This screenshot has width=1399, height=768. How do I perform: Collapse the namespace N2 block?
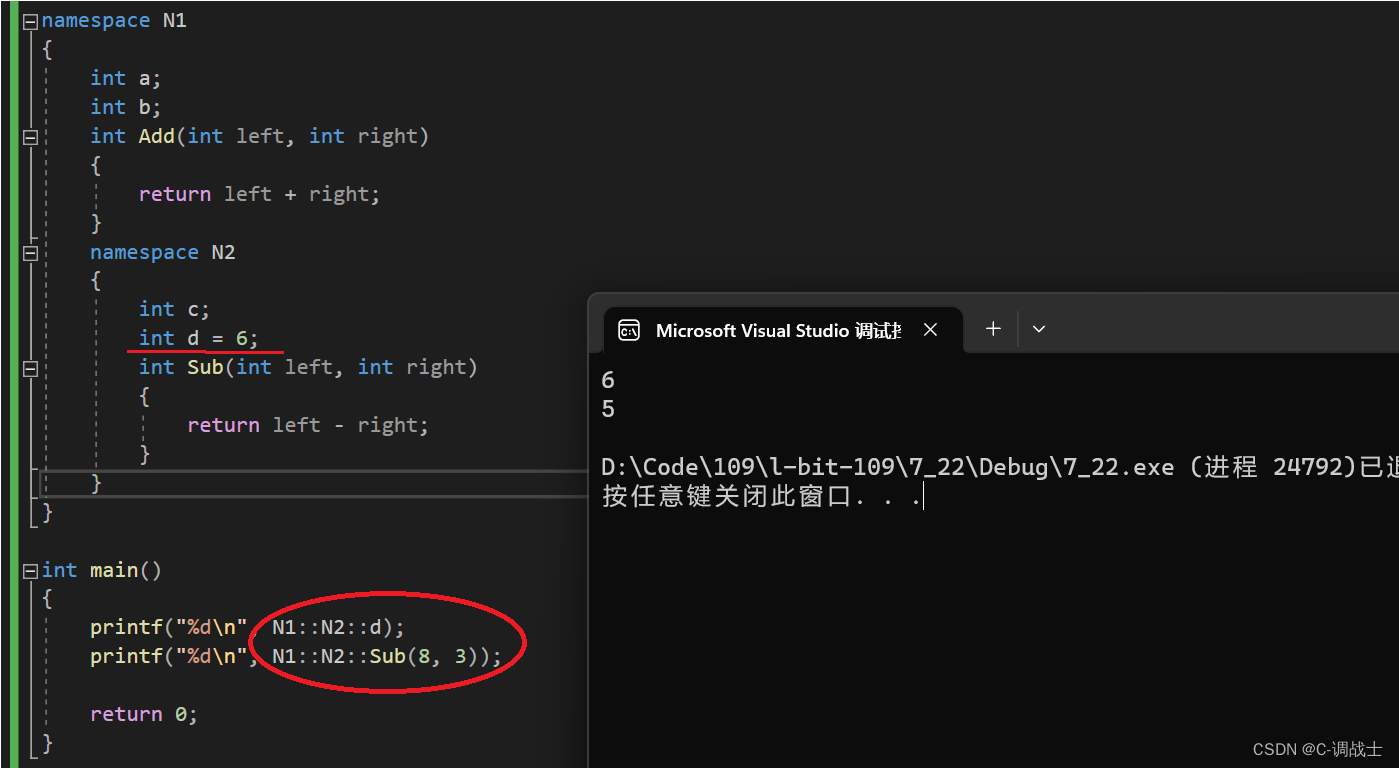(30, 253)
